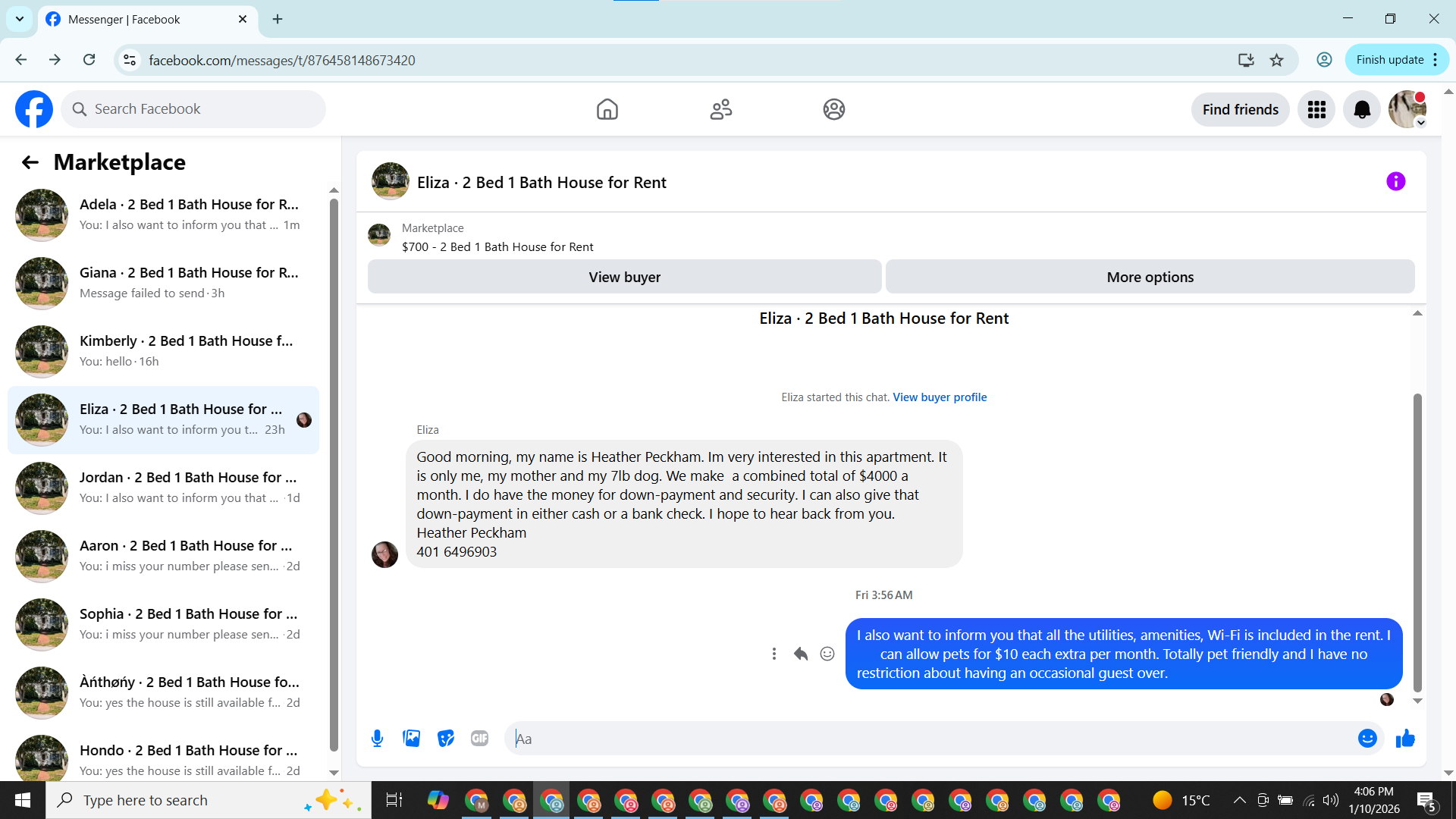Expand the Facebook apps grid menu

tap(1316, 109)
